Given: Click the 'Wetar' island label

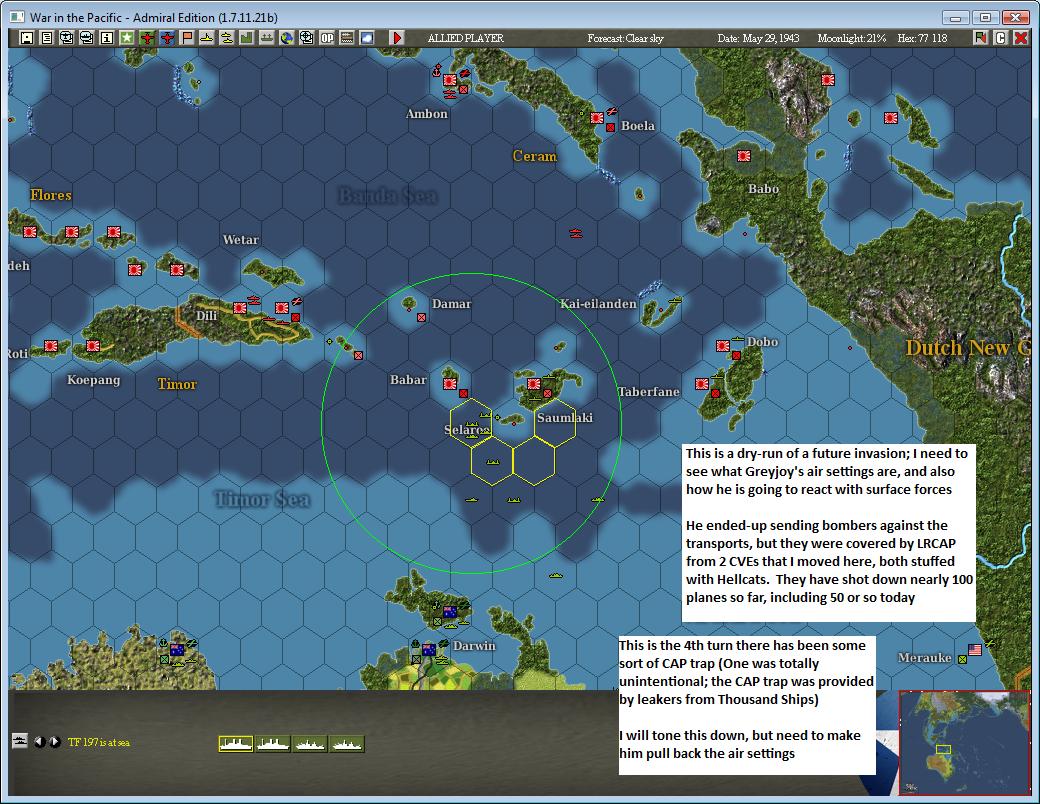Looking at the screenshot, I should (241, 239).
